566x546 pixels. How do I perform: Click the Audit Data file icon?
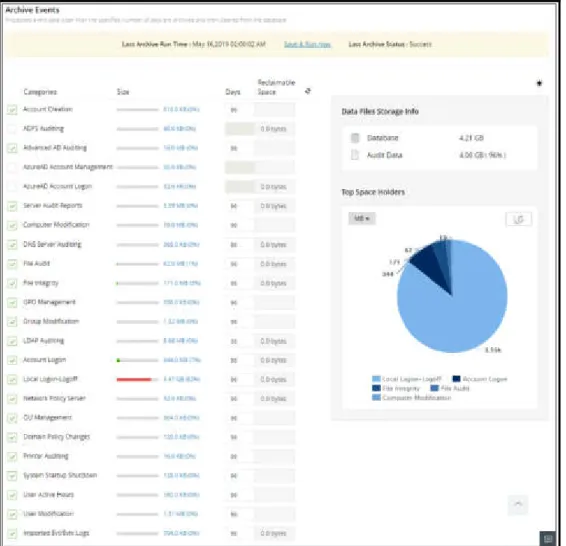[355, 155]
